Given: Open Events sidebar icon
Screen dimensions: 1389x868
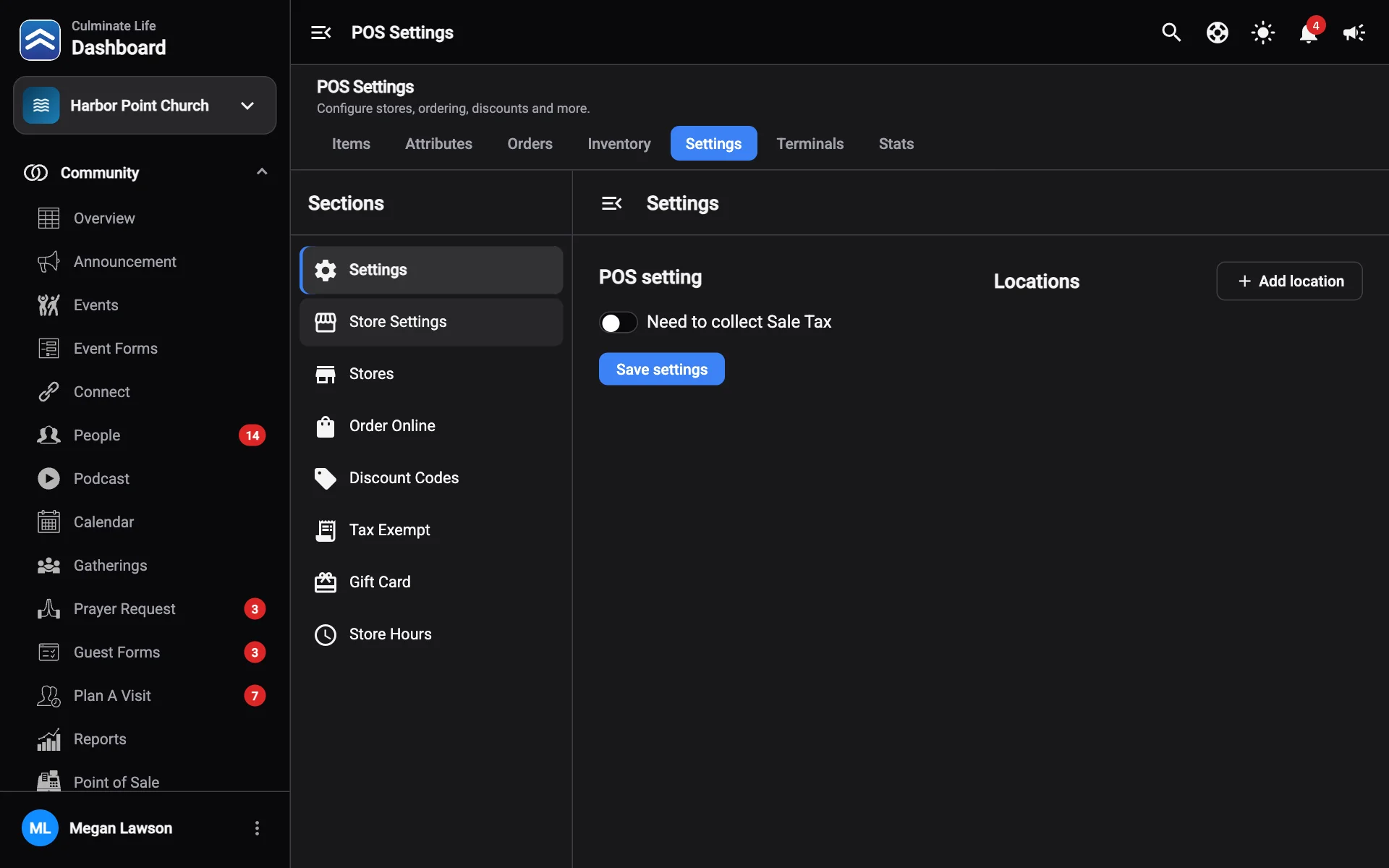Looking at the screenshot, I should tap(48, 305).
